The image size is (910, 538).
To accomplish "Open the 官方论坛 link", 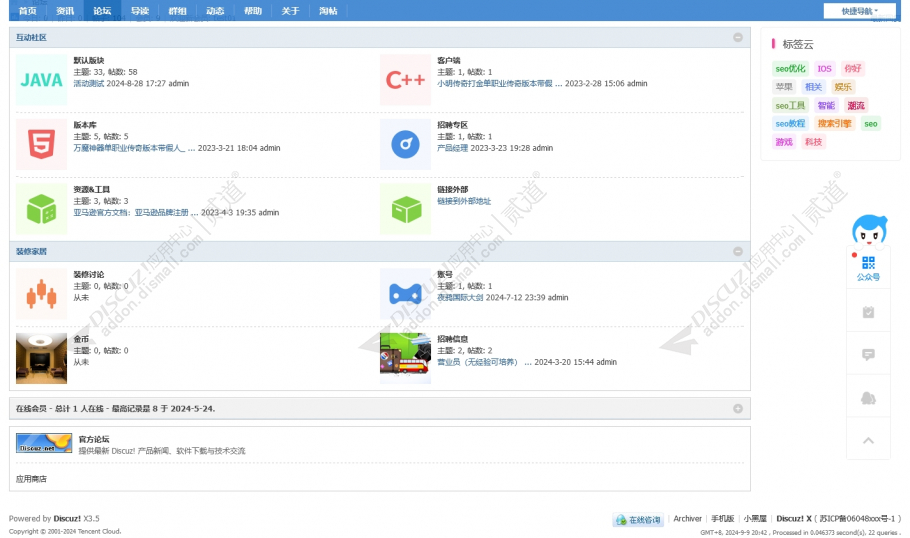I will coord(94,439).
